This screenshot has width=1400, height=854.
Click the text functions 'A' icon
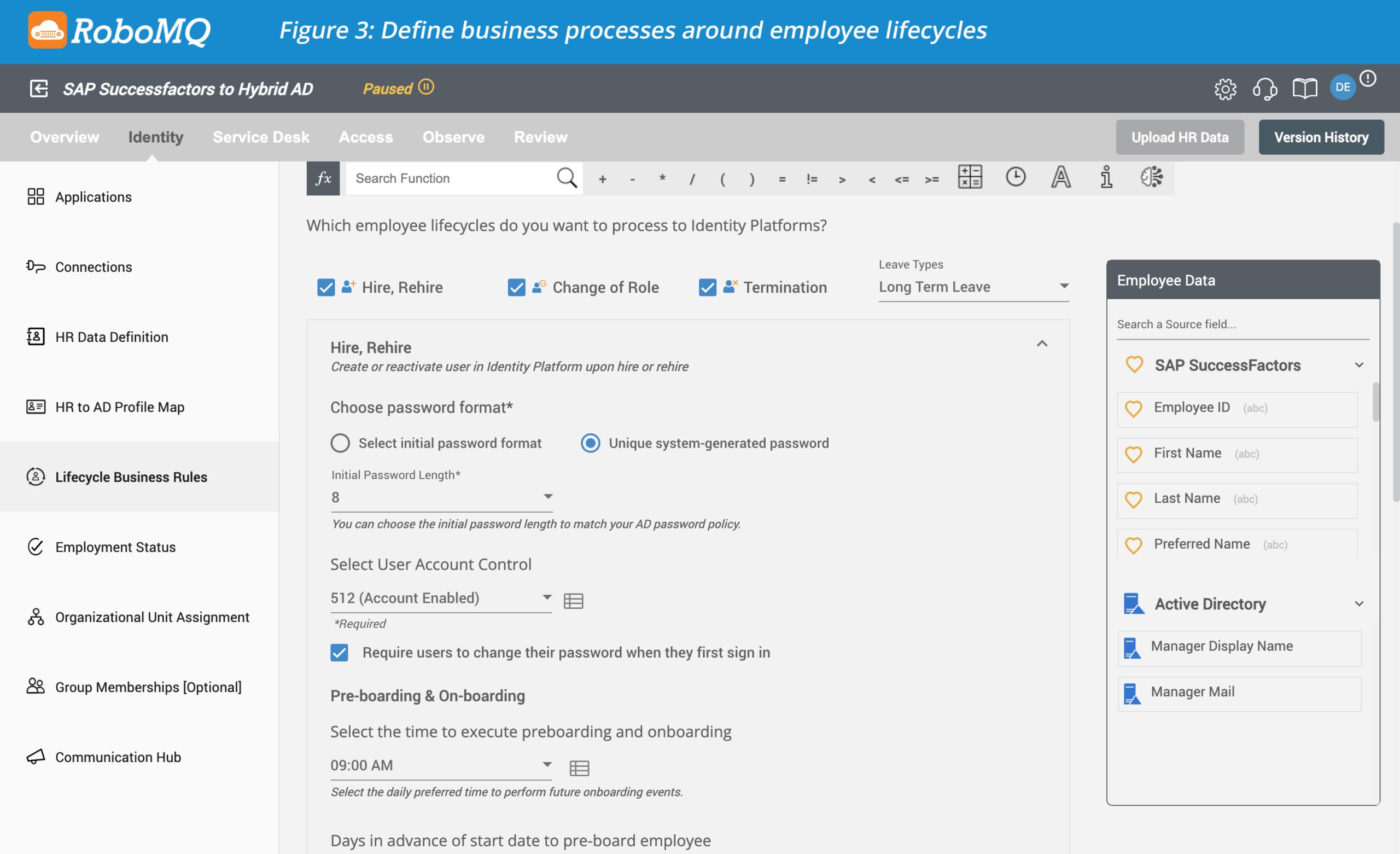coord(1060,177)
